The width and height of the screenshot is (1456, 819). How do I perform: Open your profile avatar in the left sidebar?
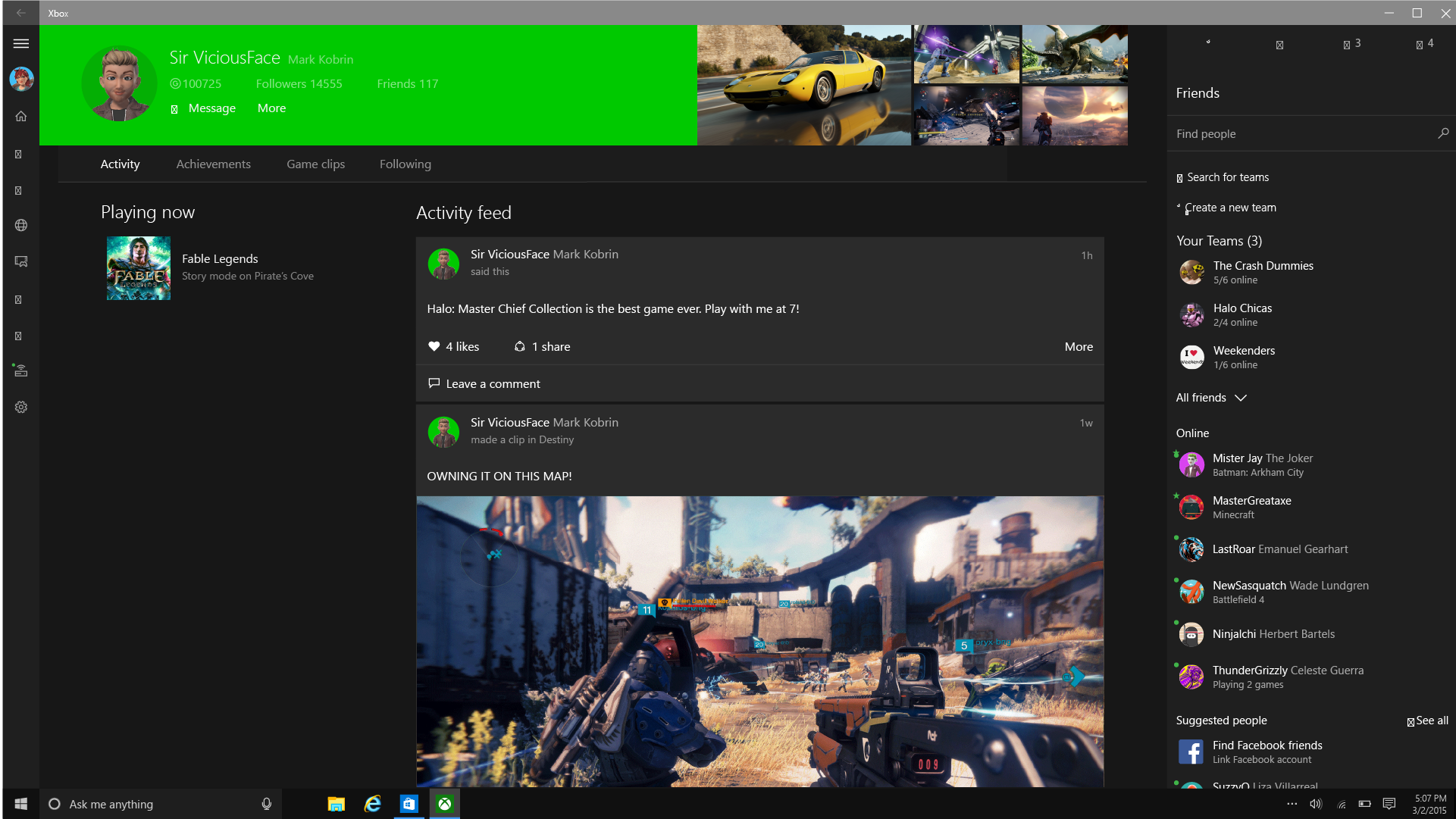click(x=21, y=79)
